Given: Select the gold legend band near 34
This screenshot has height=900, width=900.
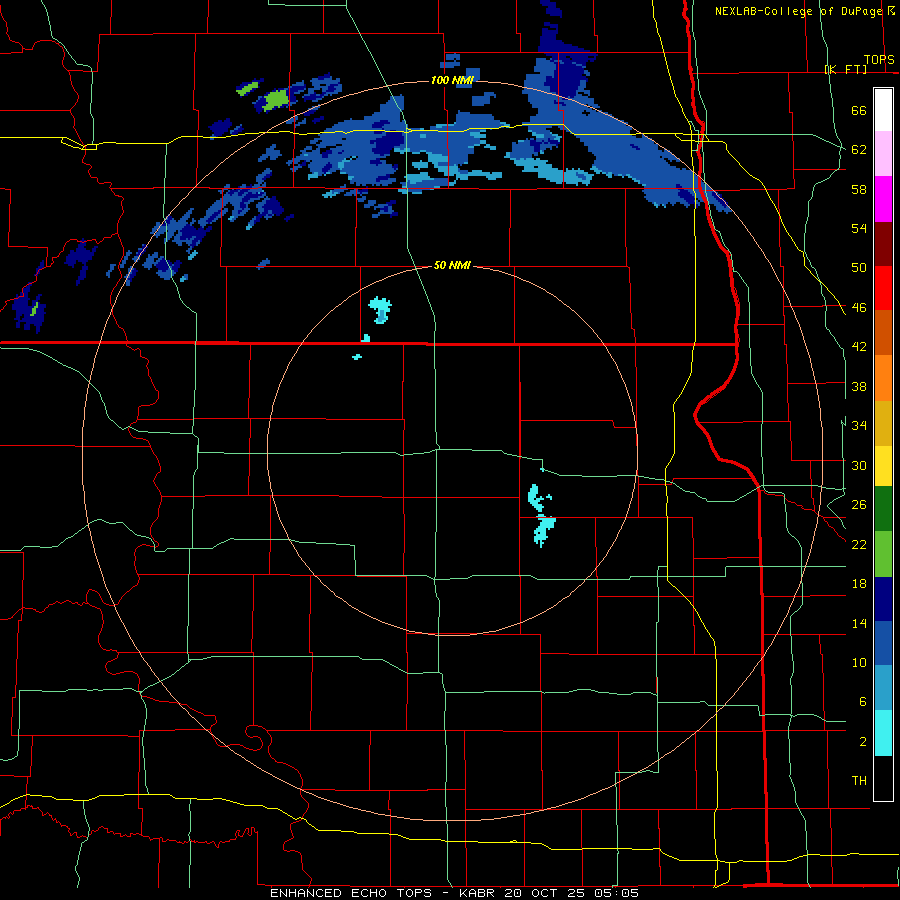Looking at the screenshot, I should [883, 424].
